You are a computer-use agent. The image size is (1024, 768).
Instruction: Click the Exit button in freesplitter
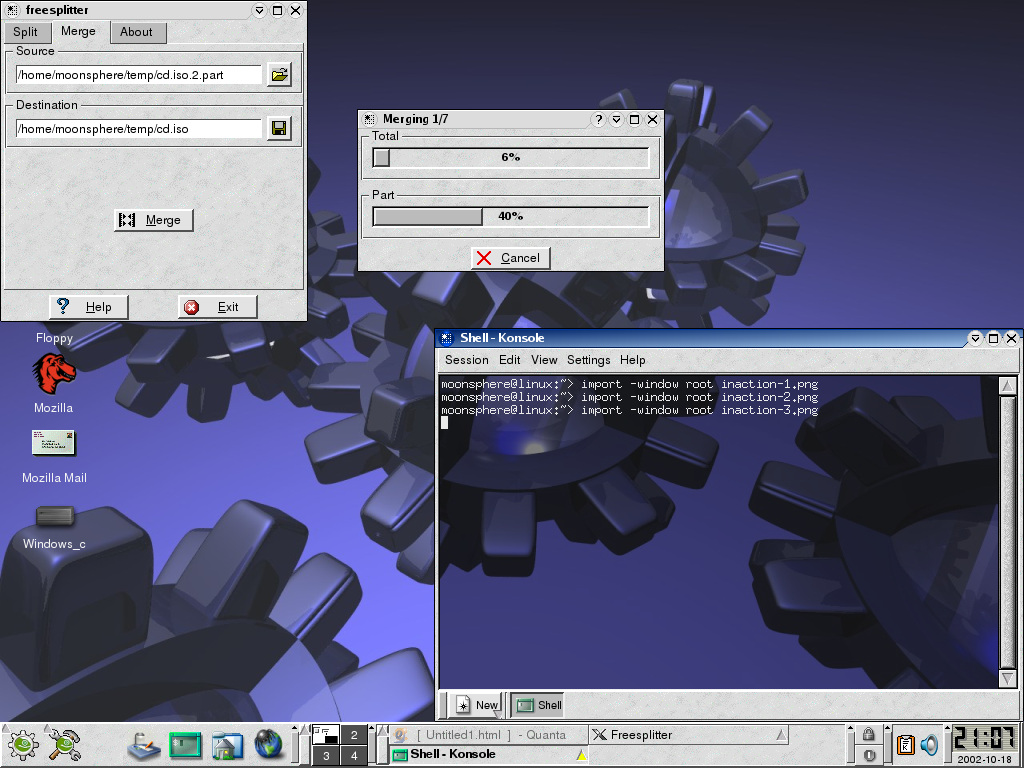click(x=217, y=307)
